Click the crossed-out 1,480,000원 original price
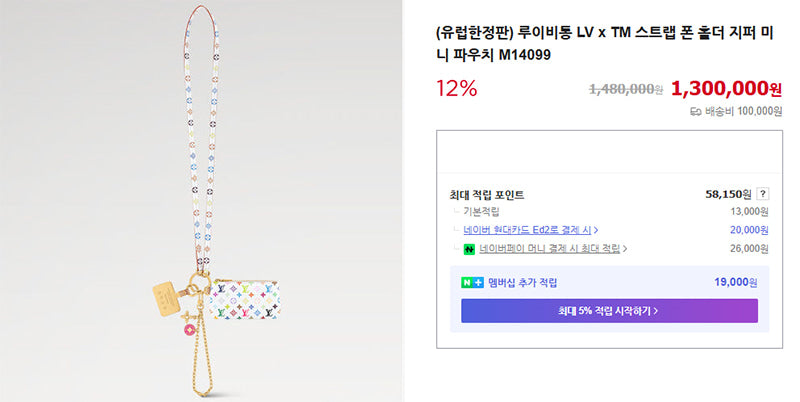Viewport: 800px width, 402px height. (x=626, y=89)
